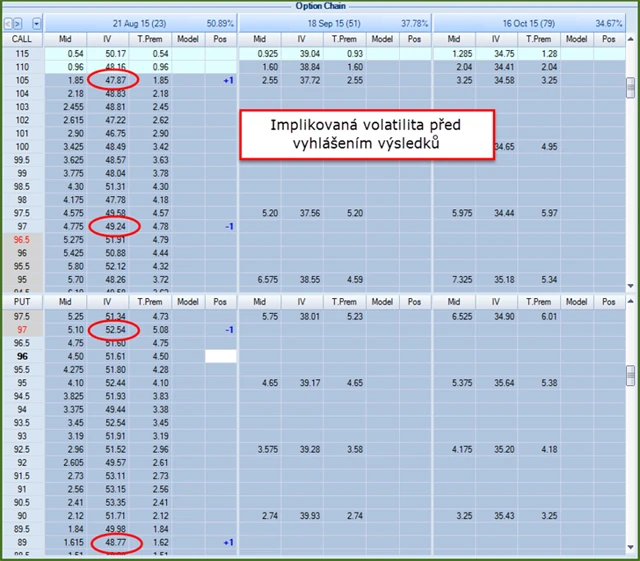Click IV value 53.11 in PUT 91.5 row

click(x=116, y=476)
